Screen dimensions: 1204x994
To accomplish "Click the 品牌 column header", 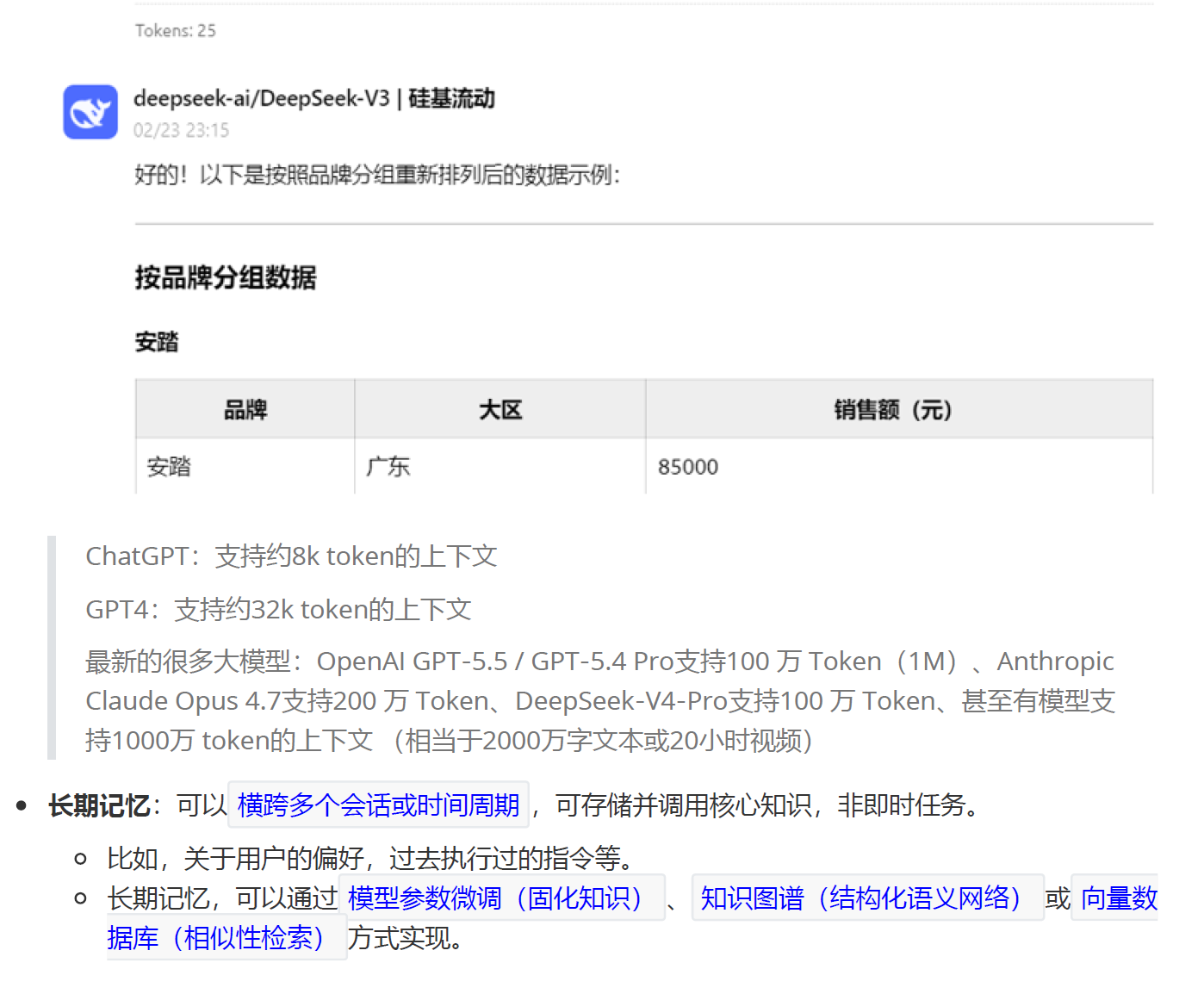I will [x=245, y=409].
